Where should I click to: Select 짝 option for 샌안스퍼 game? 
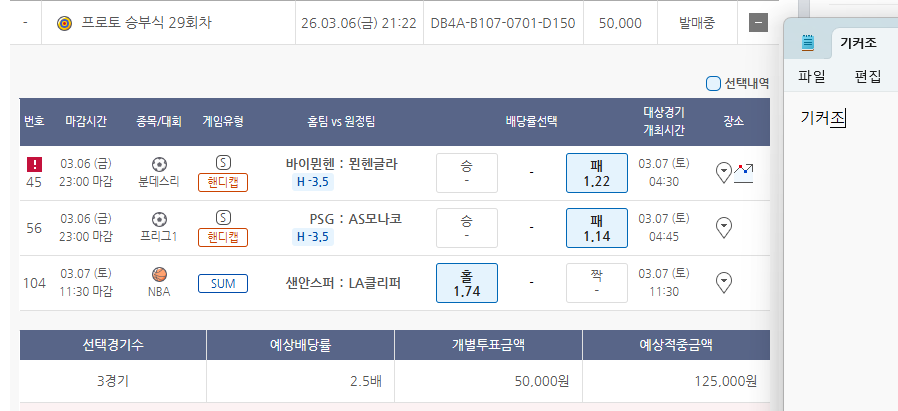tap(596, 283)
